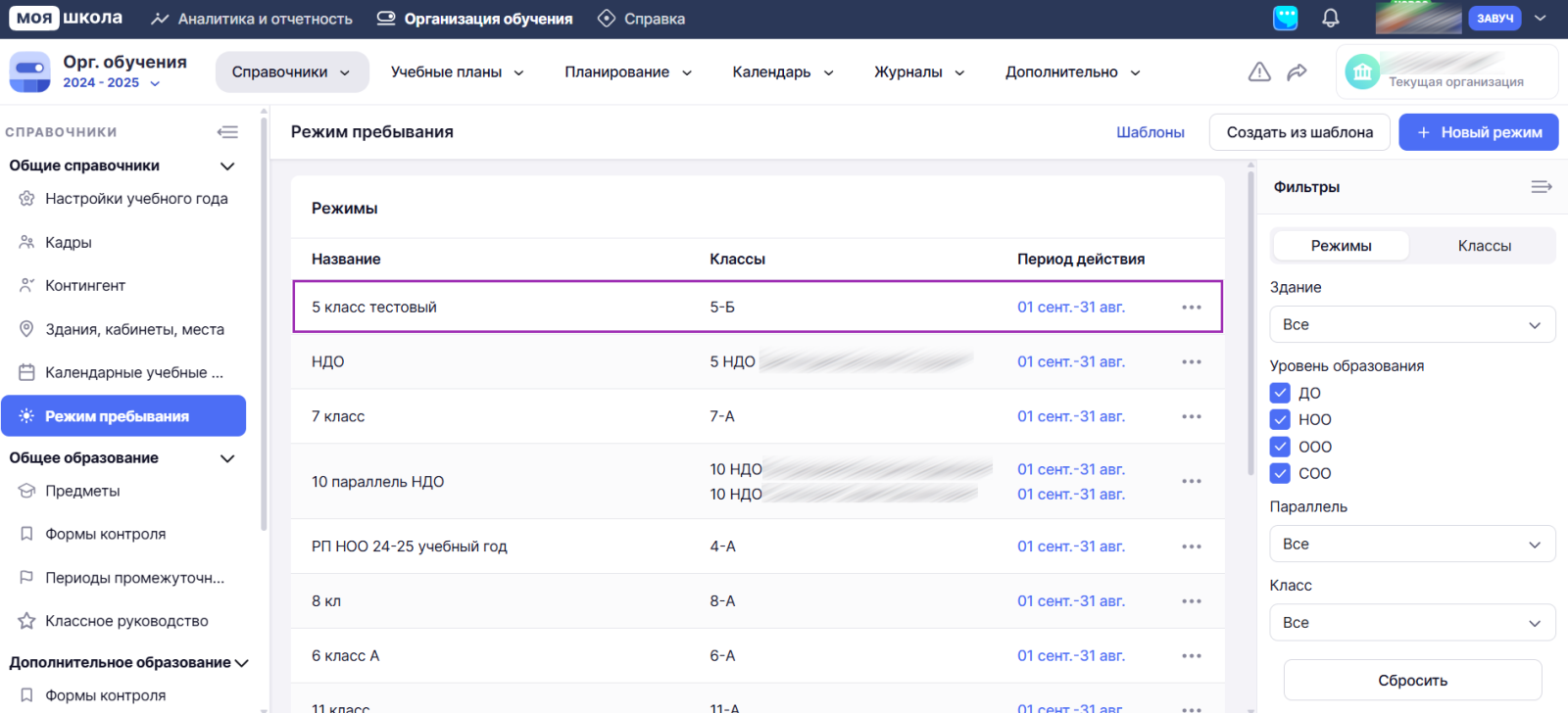This screenshot has width=1568, height=713.
Task: Click the Моя школа logo
Action: click(67, 18)
